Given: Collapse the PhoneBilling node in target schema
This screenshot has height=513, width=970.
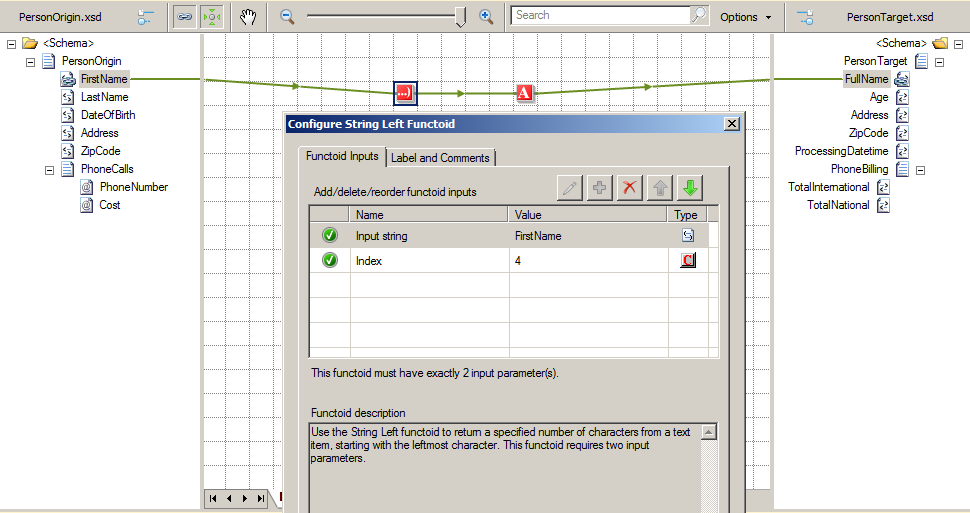Looking at the screenshot, I should coord(921,170).
